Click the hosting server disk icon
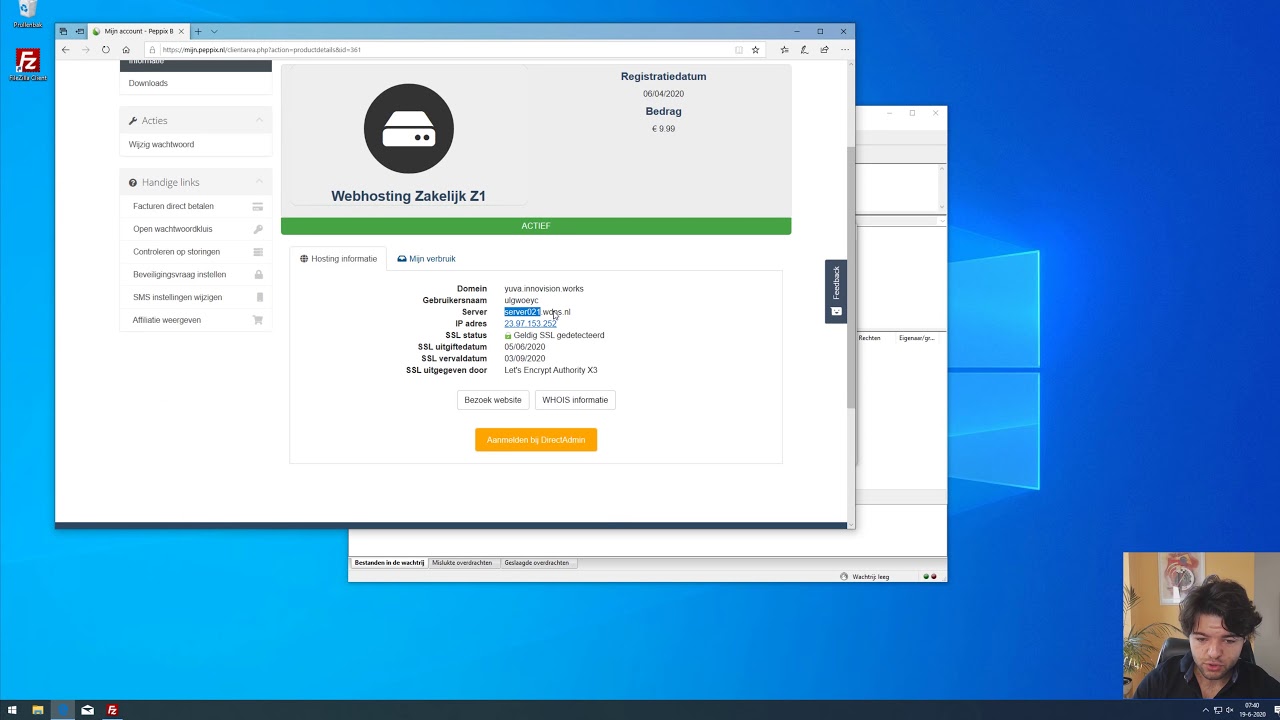1280x720 pixels. (409, 129)
